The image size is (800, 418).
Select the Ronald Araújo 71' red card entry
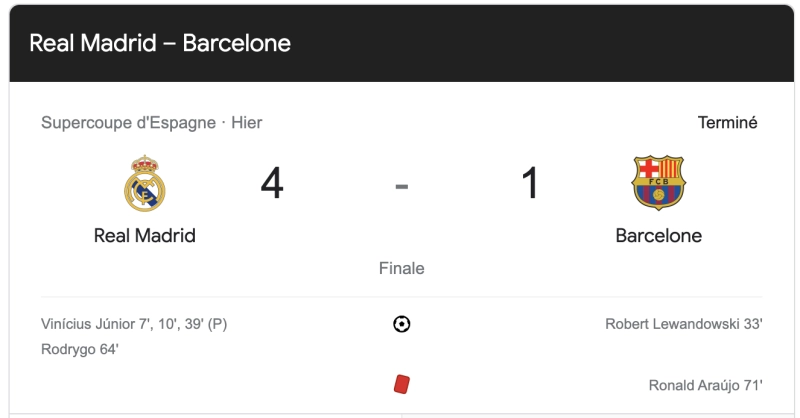[706, 385]
